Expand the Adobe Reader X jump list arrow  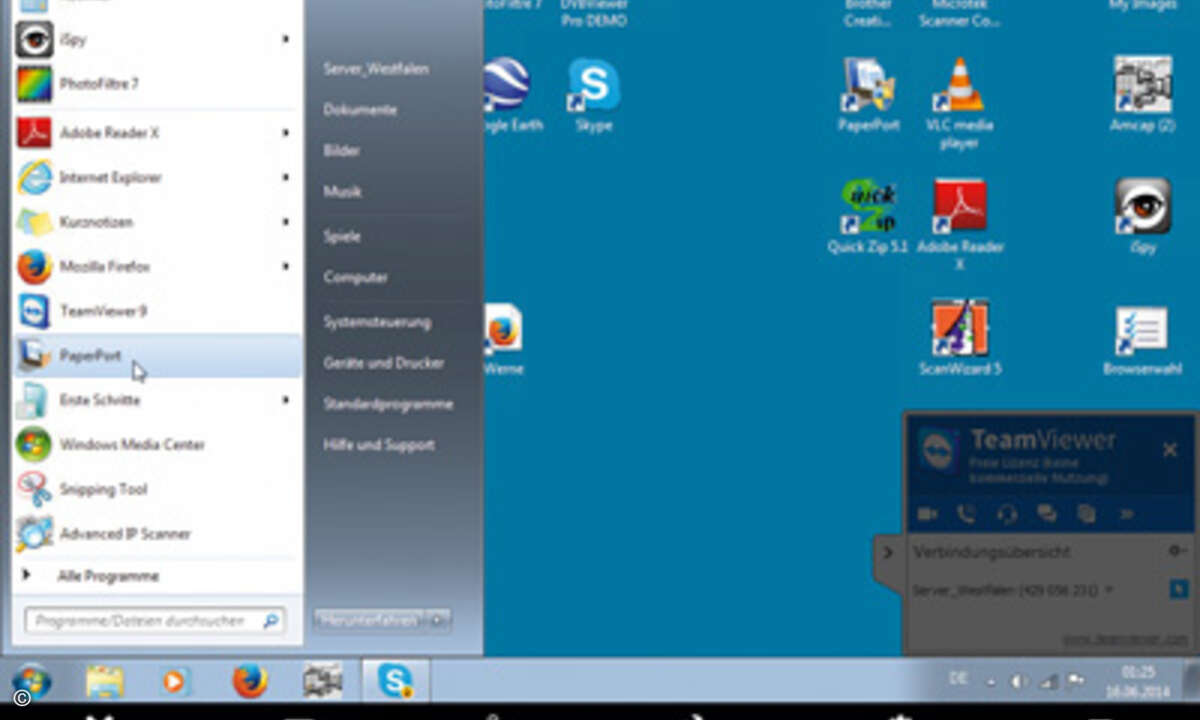tap(286, 132)
